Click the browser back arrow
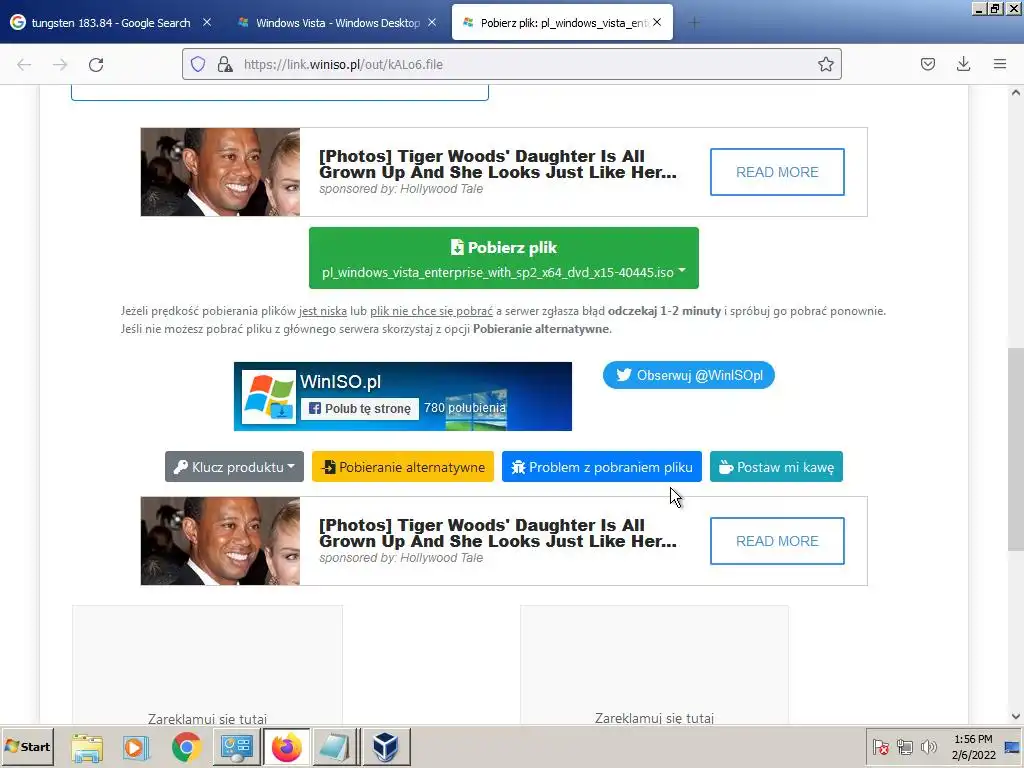This screenshot has width=1024, height=768. [24, 64]
